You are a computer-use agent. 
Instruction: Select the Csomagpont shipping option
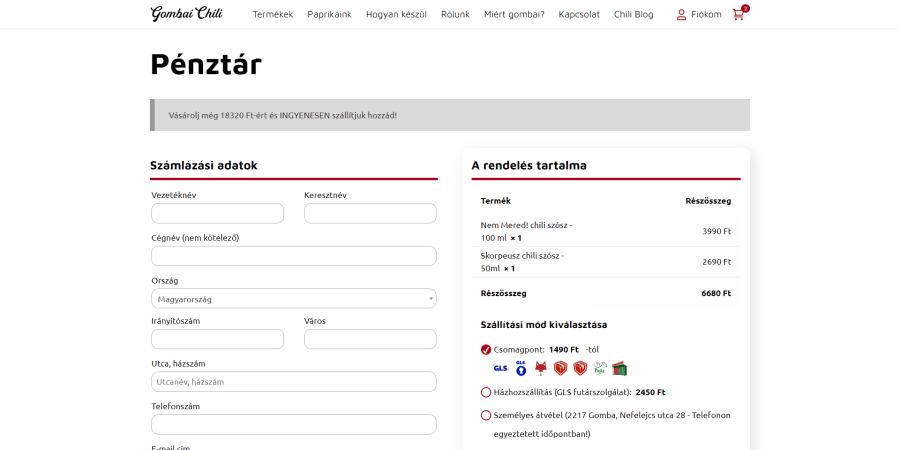(486, 350)
